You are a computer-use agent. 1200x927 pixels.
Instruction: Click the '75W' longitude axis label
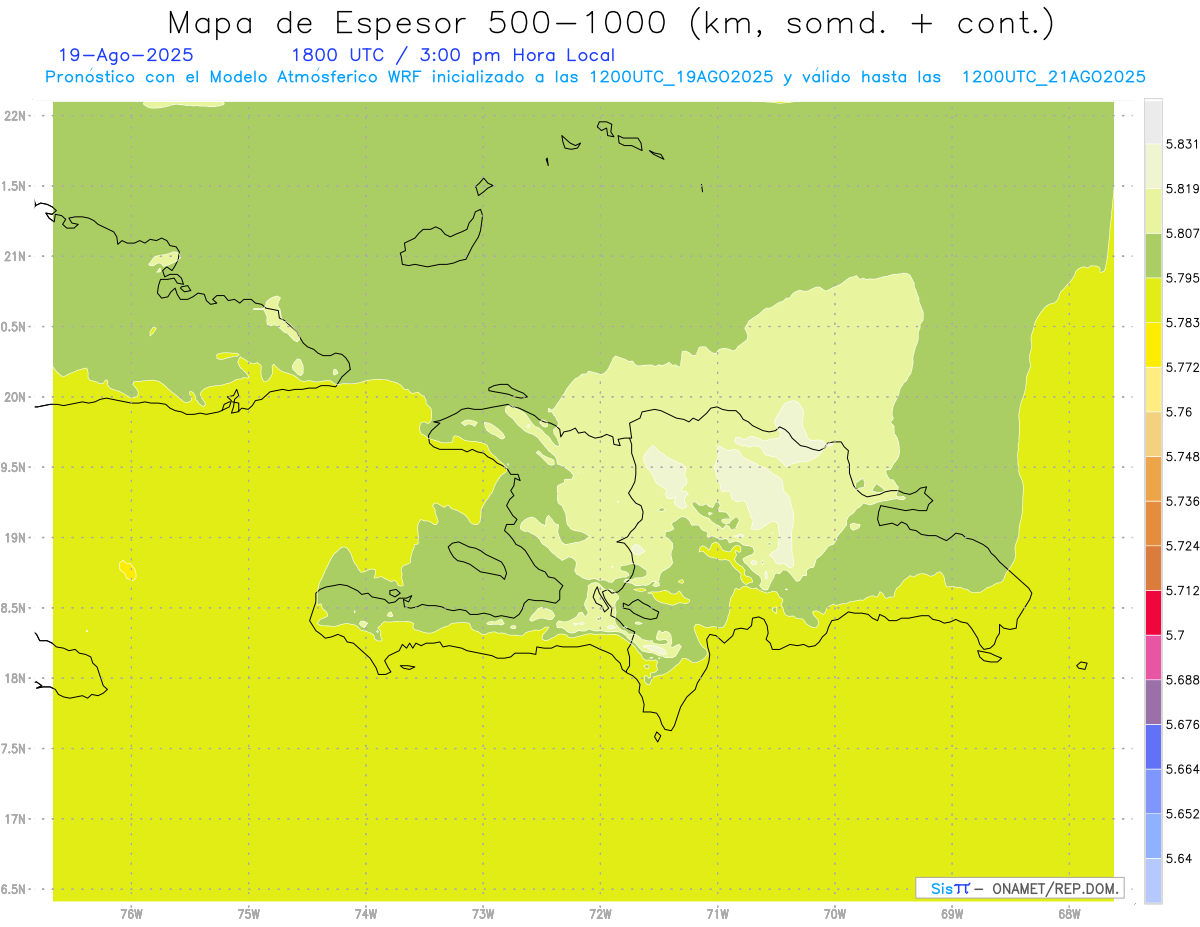pos(249,914)
